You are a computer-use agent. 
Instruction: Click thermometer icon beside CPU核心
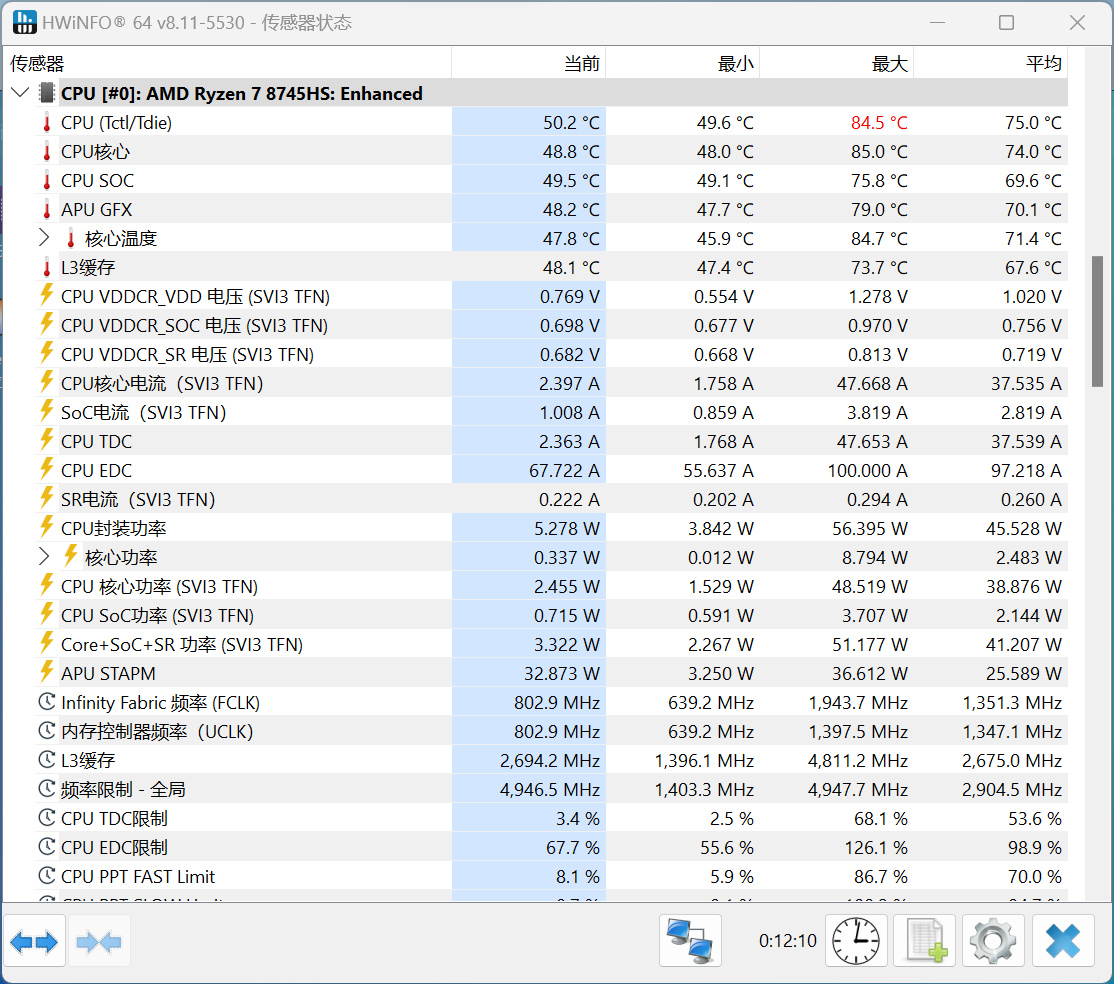point(47,152)
